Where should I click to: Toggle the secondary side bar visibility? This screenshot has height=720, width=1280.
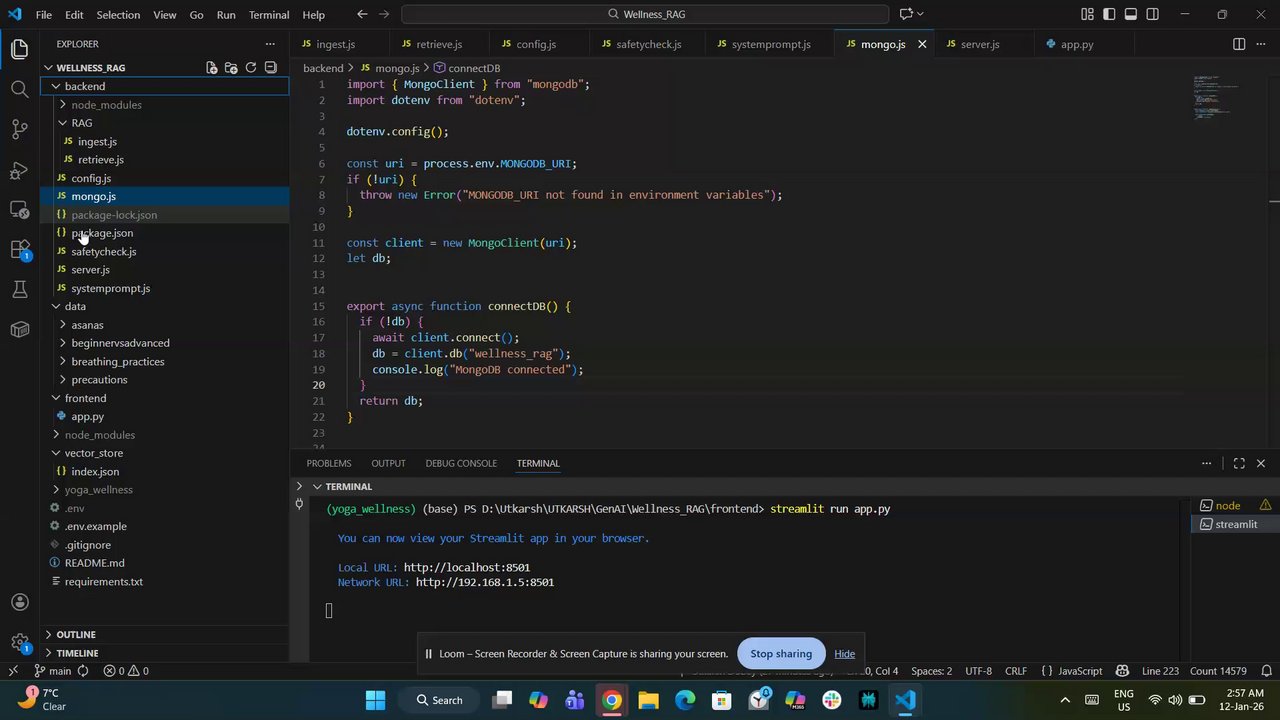point(1153,14)
